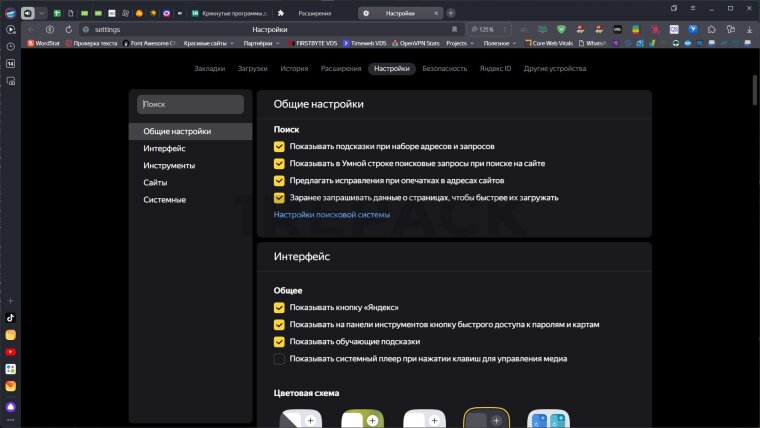Click the settings 'Поиск' search field
Screen dimensions: 760x428
click(x=191, y=104)
